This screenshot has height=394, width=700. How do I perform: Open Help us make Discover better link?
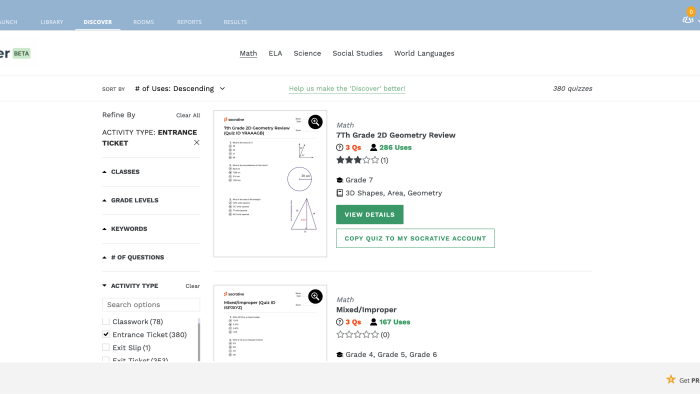pyautogui.click(x=347, y=88)
